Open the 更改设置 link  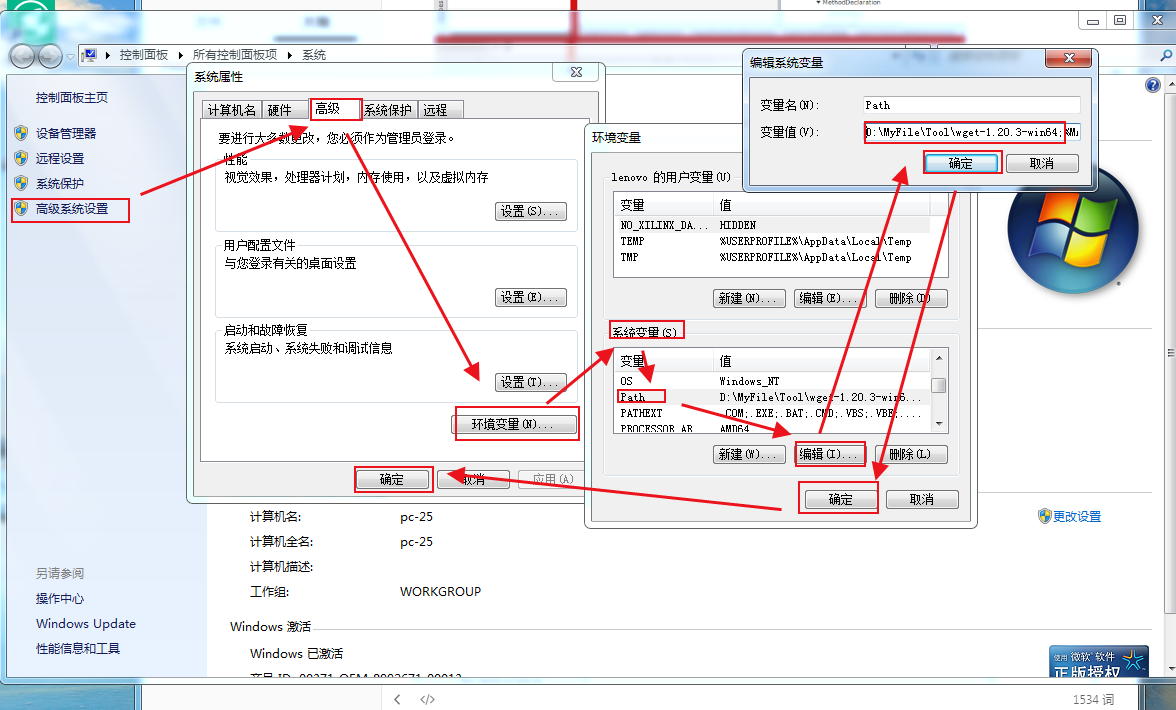click(x=1069, y=516)
